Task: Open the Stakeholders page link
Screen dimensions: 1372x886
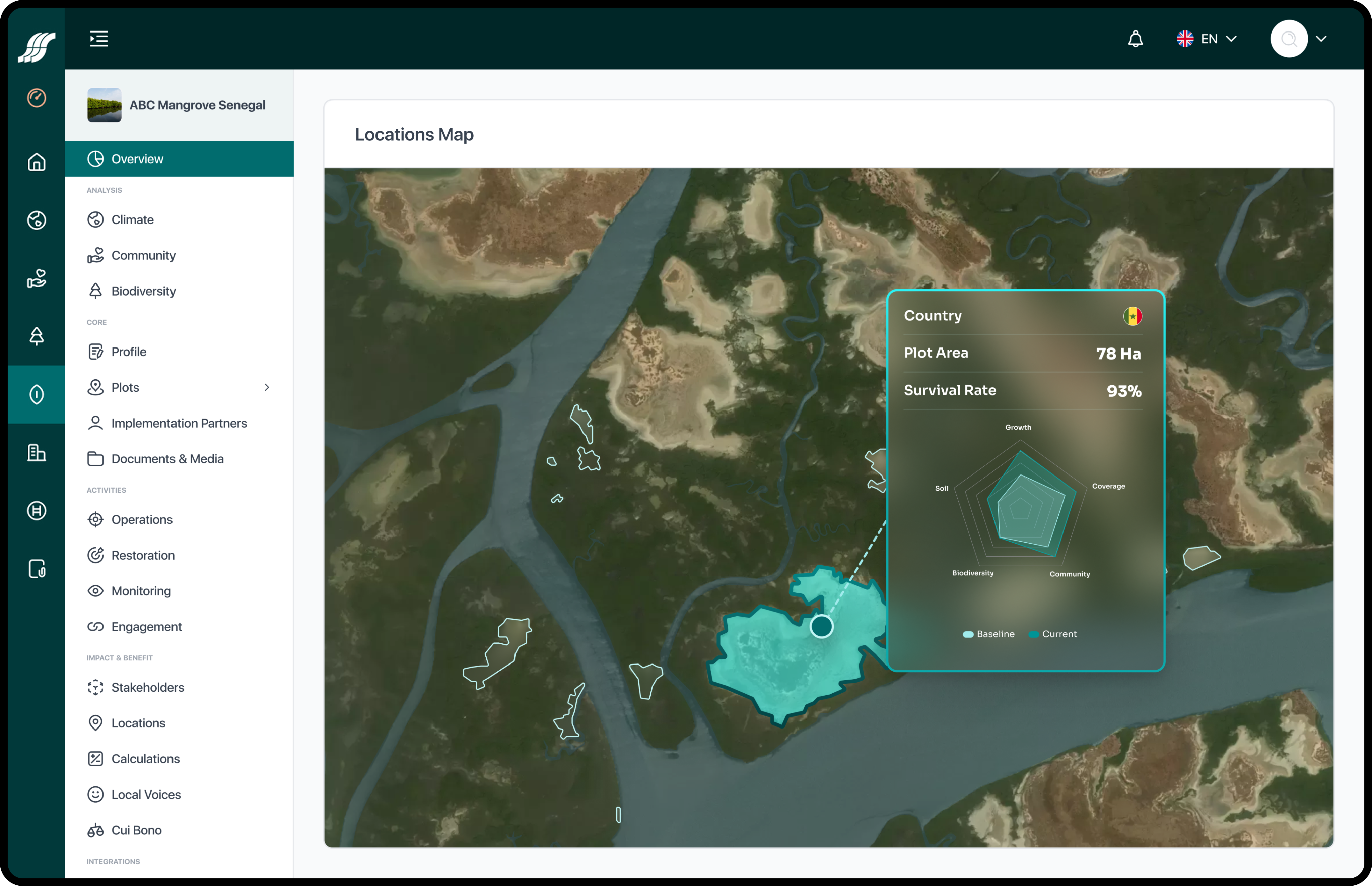Action: pos(147,688)
